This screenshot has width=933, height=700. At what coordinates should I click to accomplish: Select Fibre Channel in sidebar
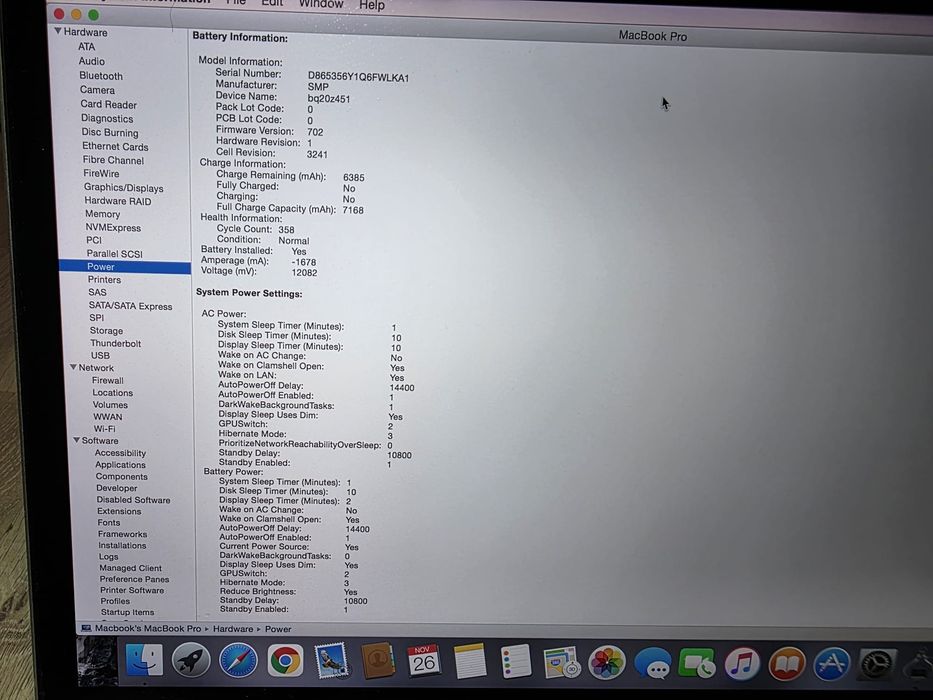click(113, 160)
